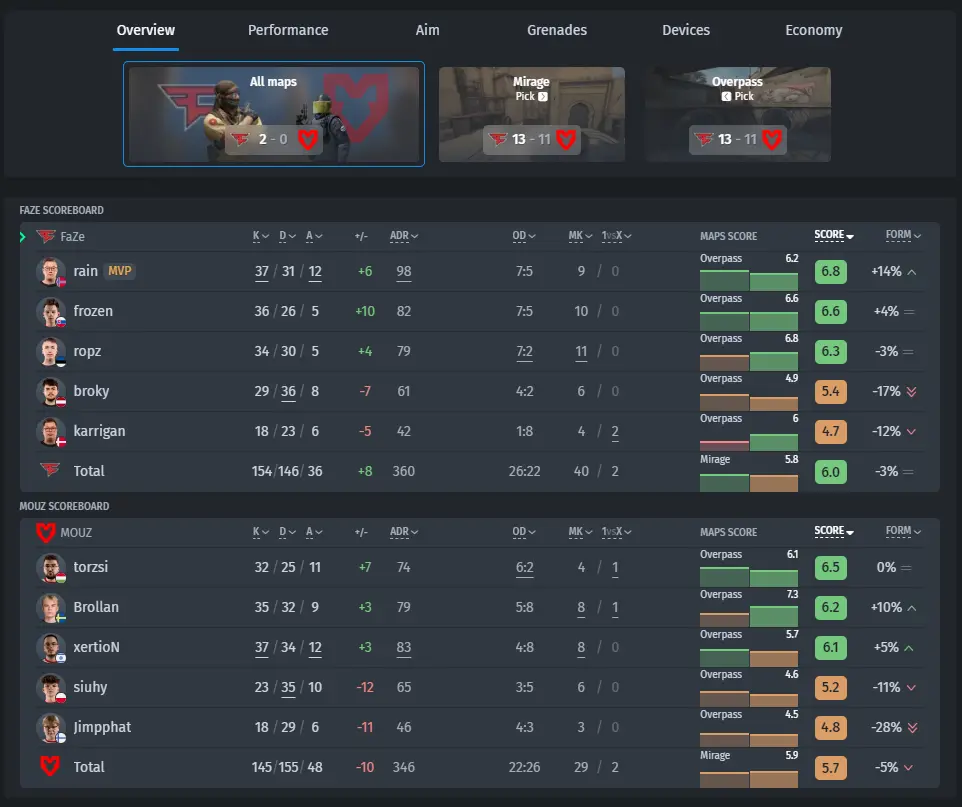Viewport: 962px width, 807px height.
Task: Click the up-arrow form icon beside Brollan's +10%
Action: click(x=912, y=608)
